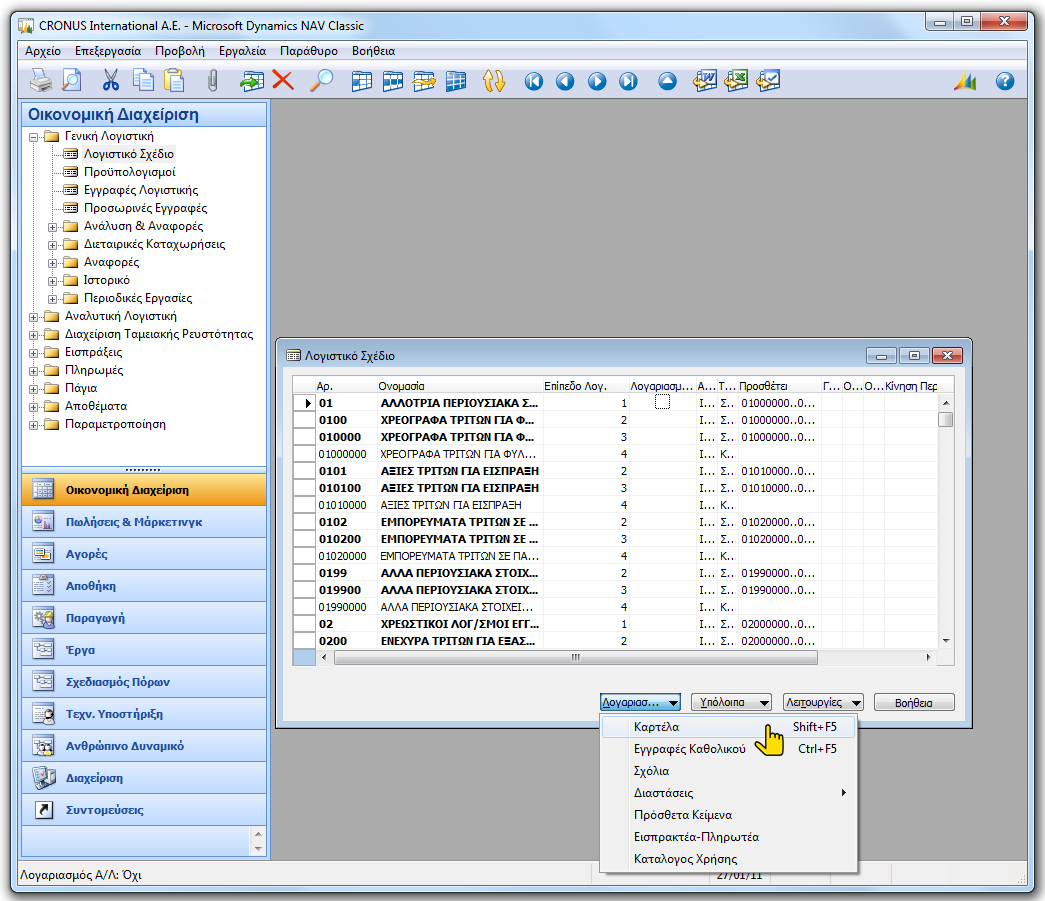Collapse the Γενική Λογιστική folder
The width and height of the screenshot is (1045, 901).
pyautogui.click(x=33, y=137)
